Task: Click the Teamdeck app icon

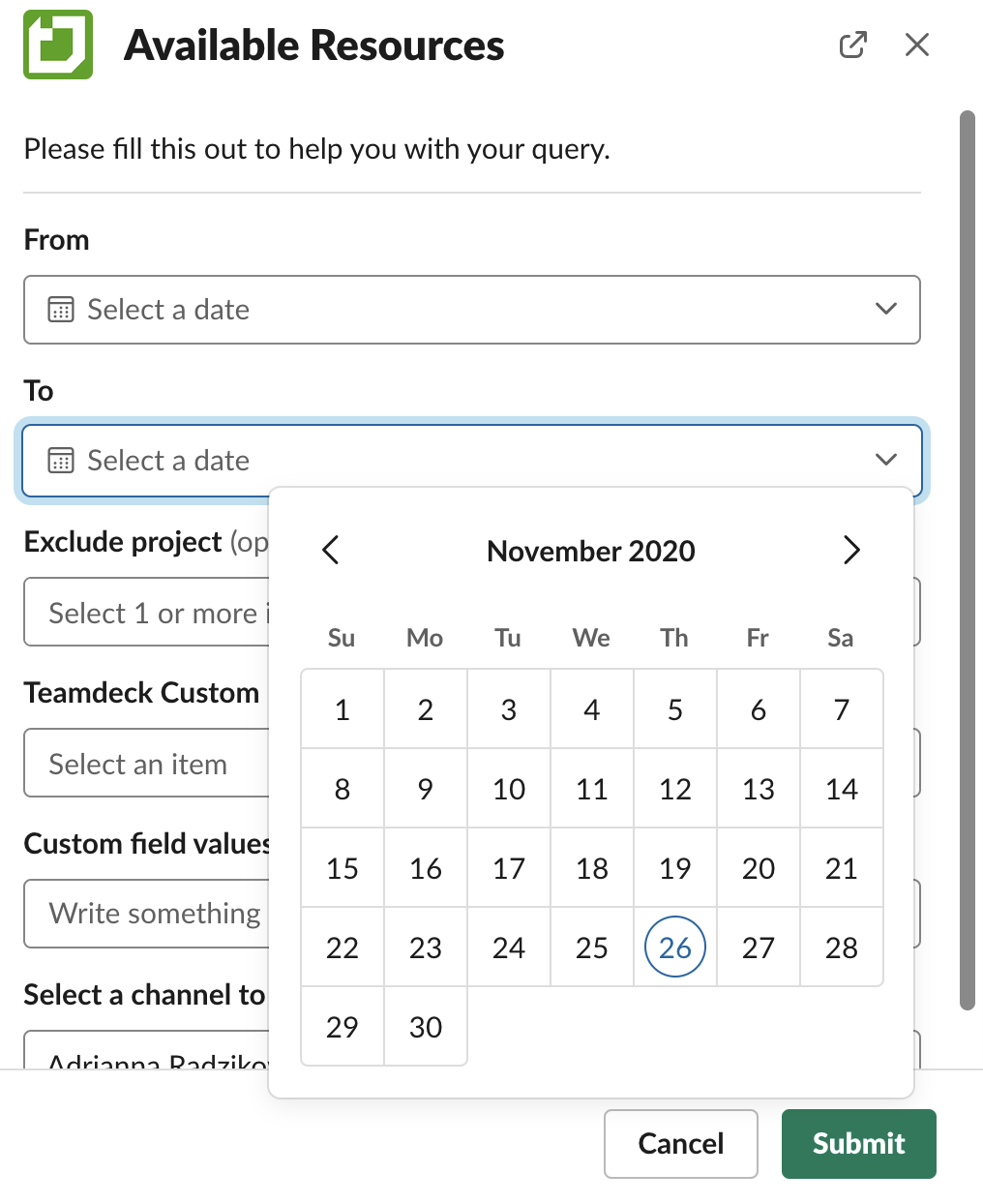Action: point(56,45)
